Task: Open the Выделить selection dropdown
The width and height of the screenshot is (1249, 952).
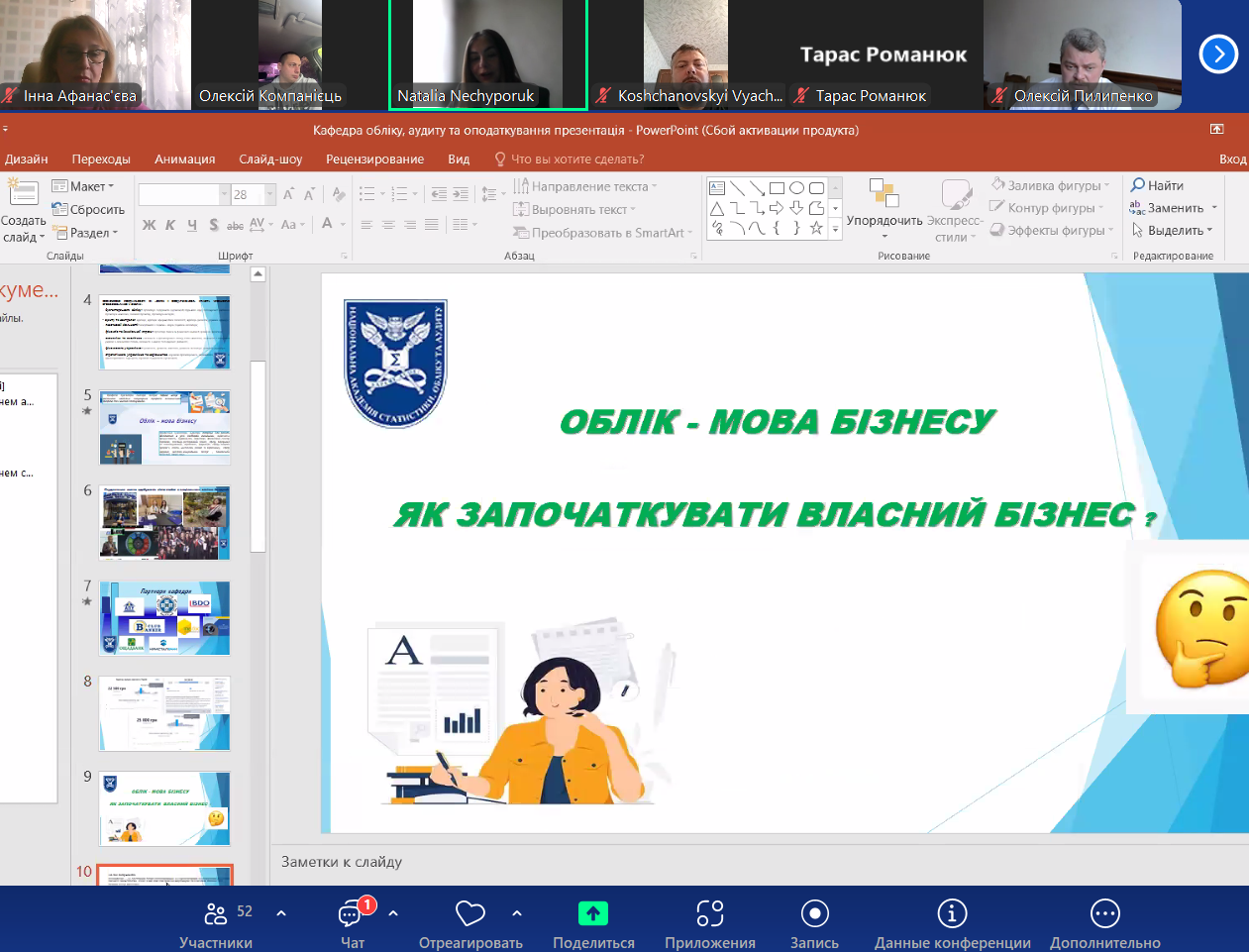Action: [1173, 231]
